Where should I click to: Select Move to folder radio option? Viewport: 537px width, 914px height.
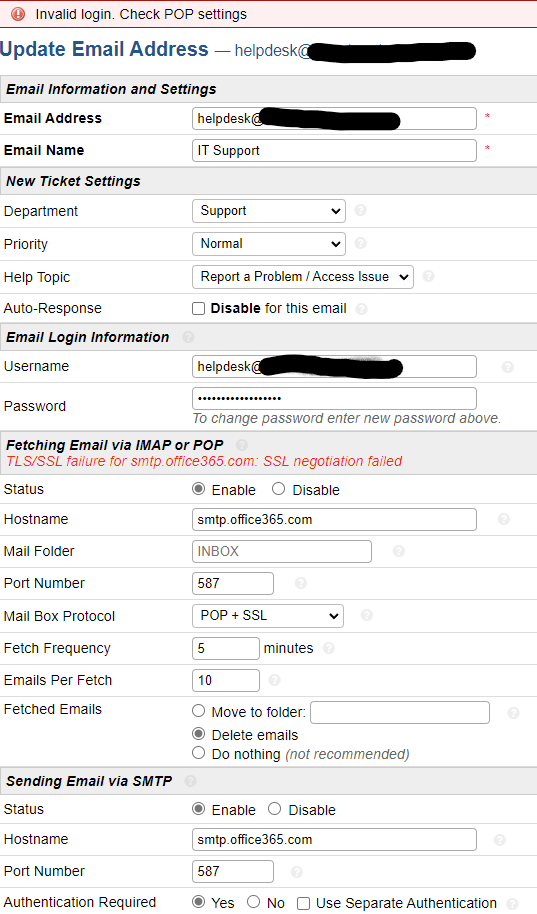coord(198,711)
